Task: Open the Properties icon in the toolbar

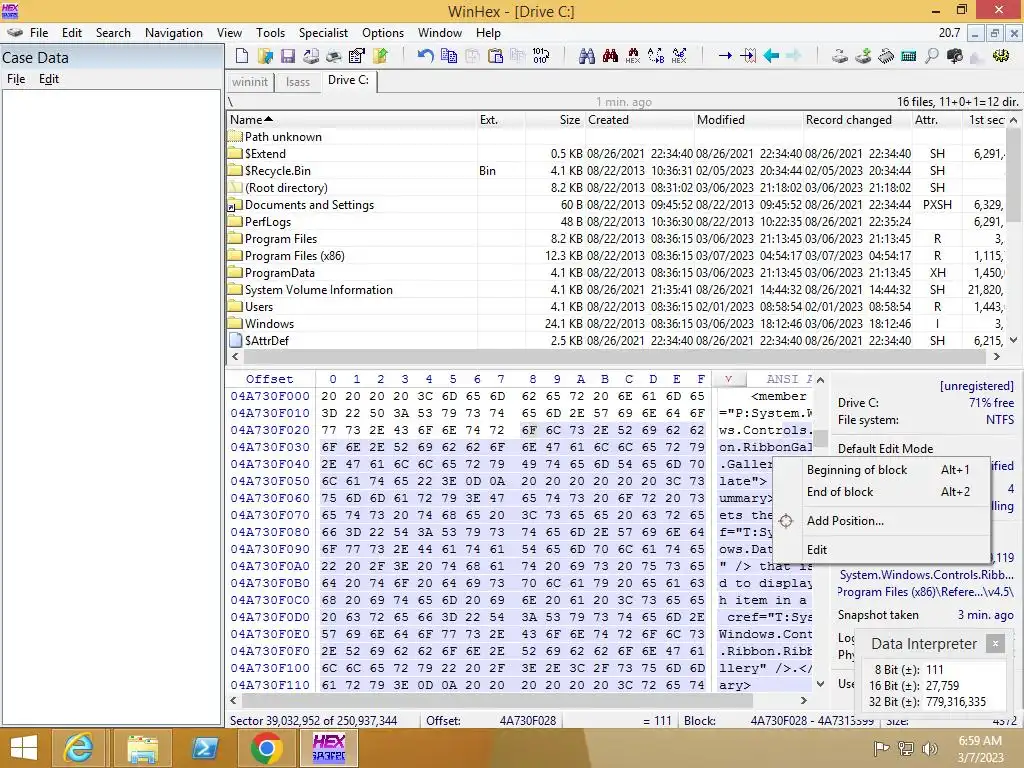Action: [x=357, y=56]
